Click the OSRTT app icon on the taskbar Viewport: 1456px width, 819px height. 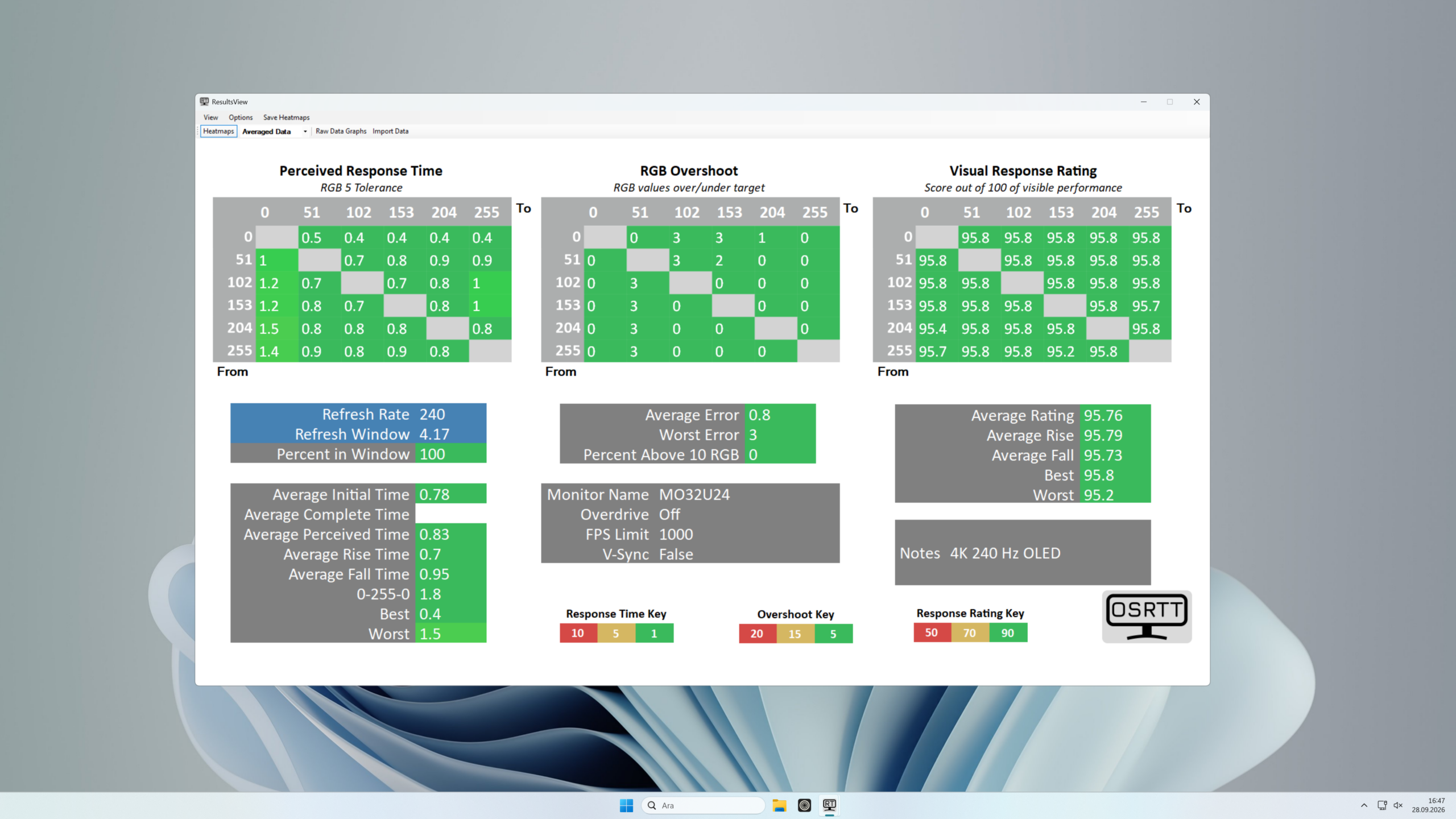[829, 805]
